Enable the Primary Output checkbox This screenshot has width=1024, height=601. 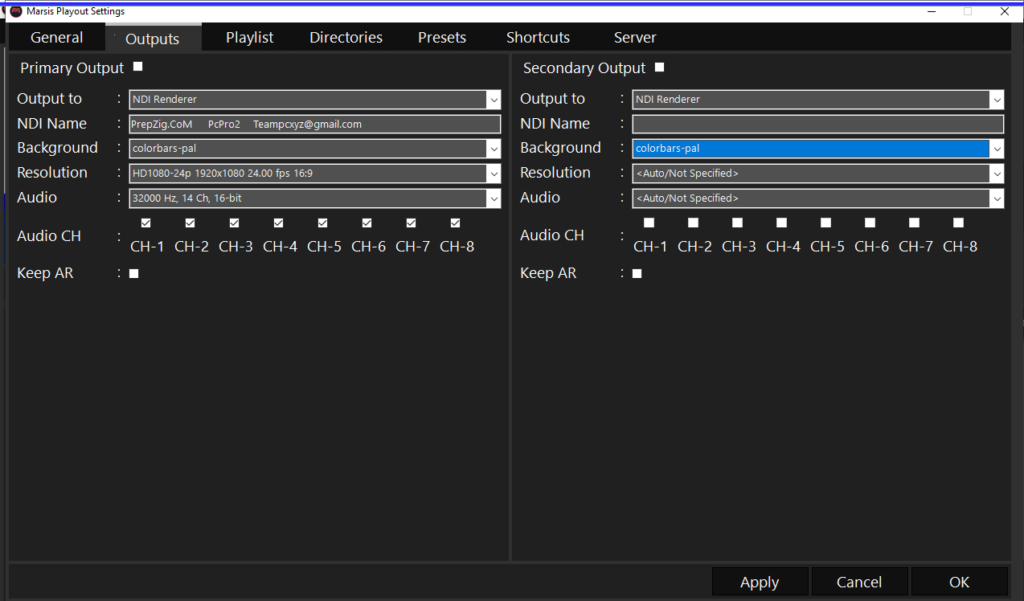(138, 67)
